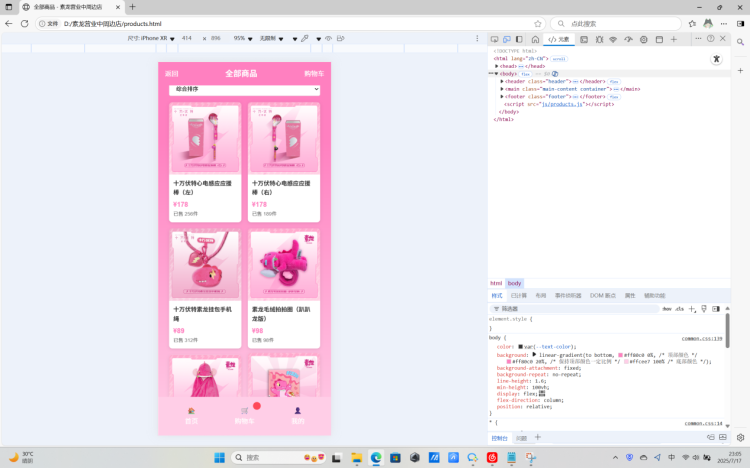Open DevTools customize three-dots menu
The width and height of the screenshot is (750, 468).
point(698,38)
